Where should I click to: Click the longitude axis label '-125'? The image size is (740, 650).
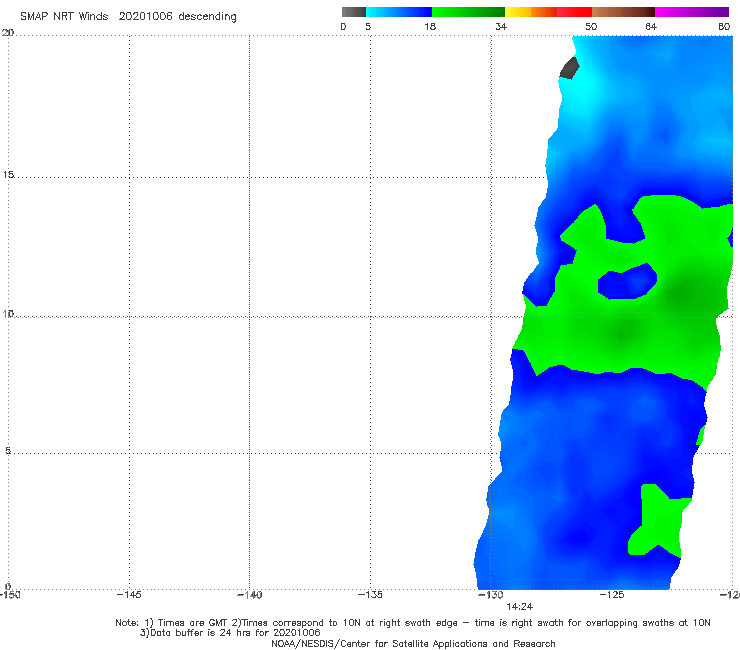(x=612, y=595)
